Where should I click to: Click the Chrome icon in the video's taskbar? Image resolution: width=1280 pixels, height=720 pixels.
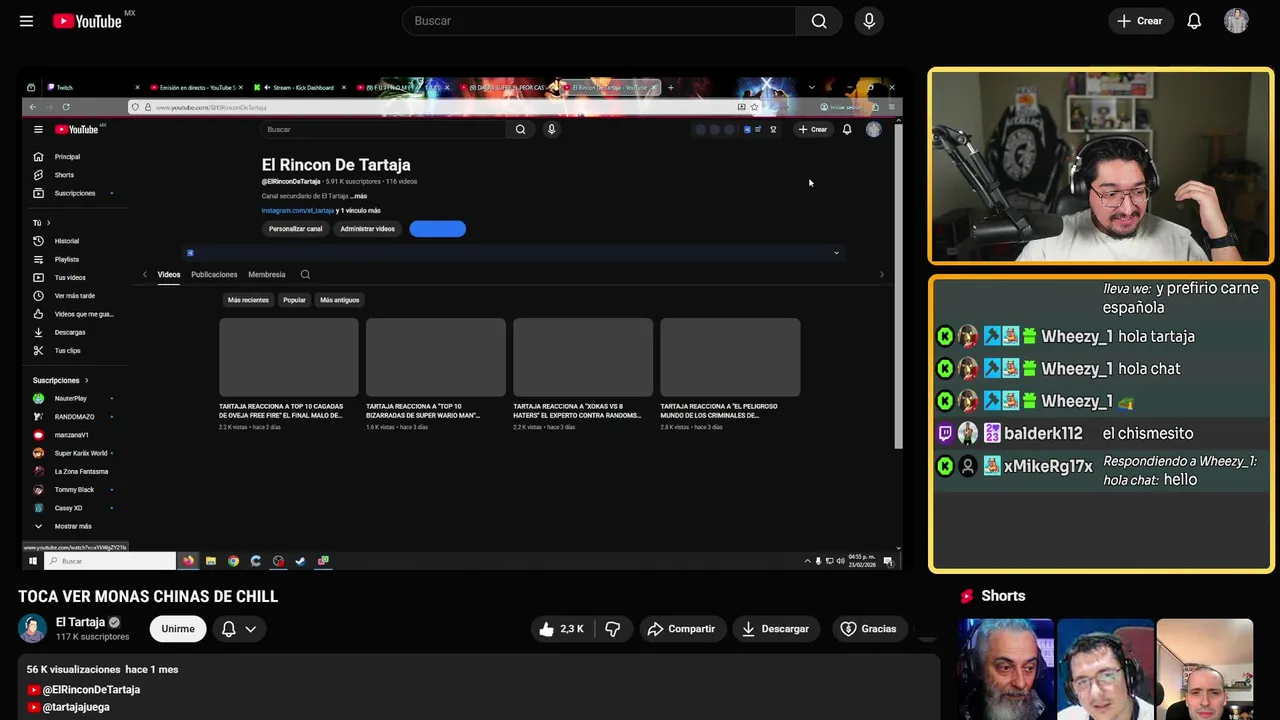(x=233, y=561)
